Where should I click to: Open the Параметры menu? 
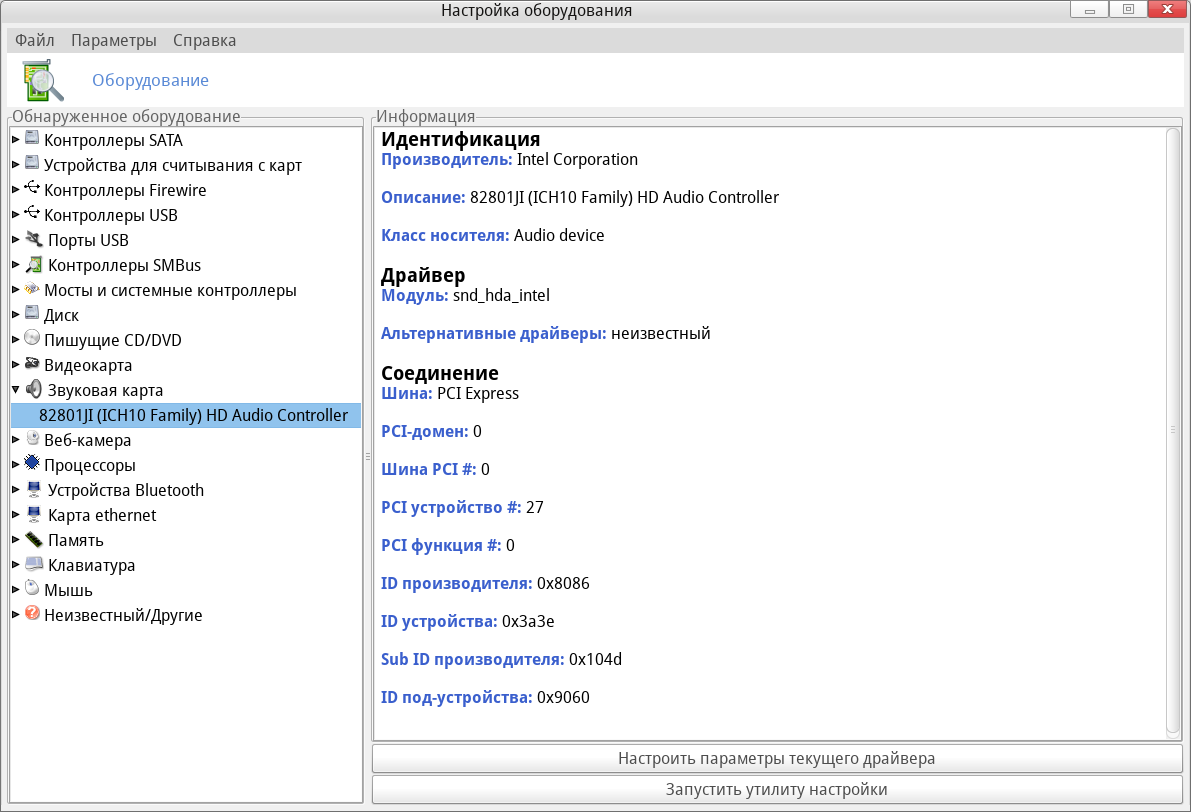[x=114, y=40]
